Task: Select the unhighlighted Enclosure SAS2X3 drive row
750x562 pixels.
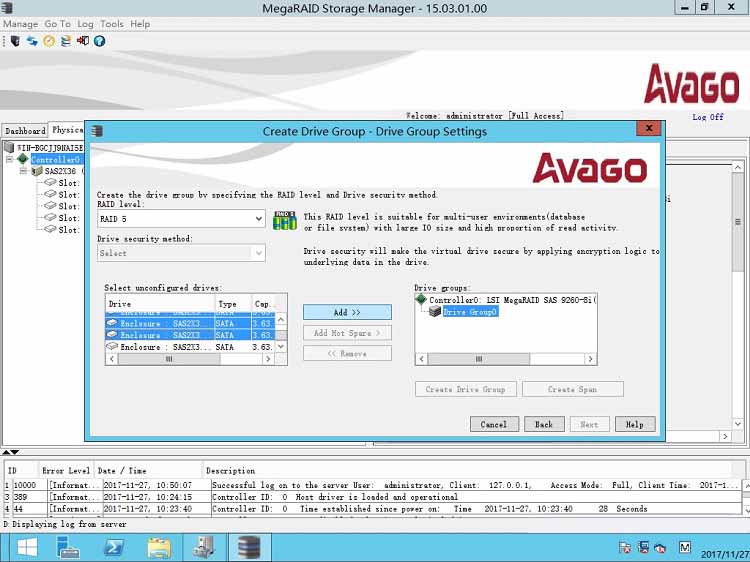Action: (190, 347)
